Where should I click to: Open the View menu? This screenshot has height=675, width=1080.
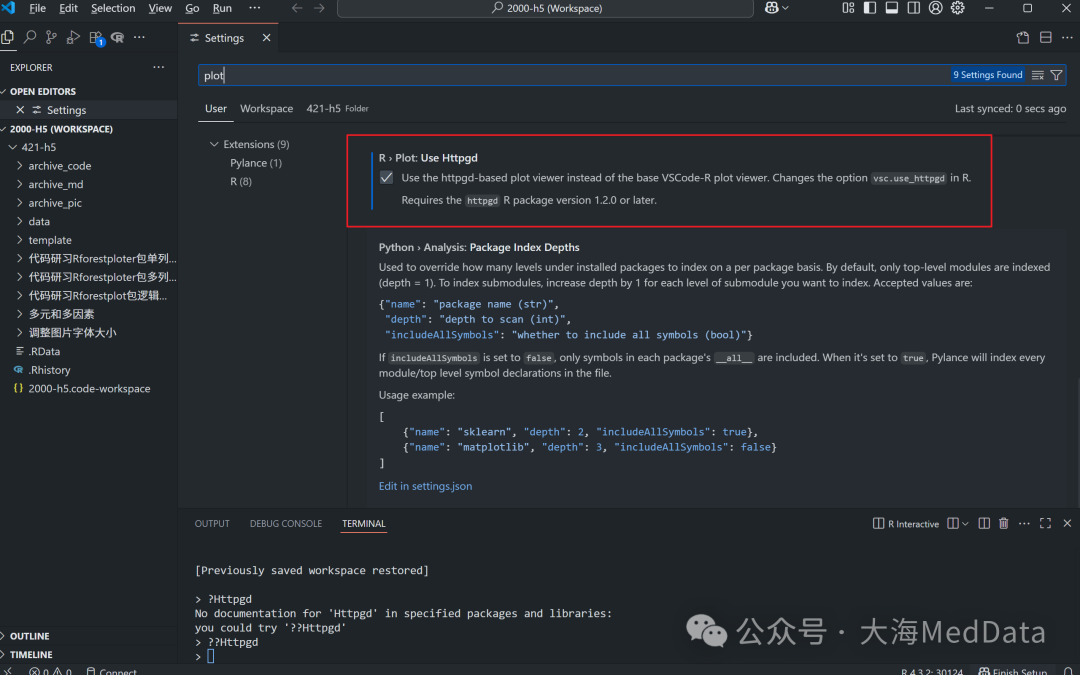(160, 8)
